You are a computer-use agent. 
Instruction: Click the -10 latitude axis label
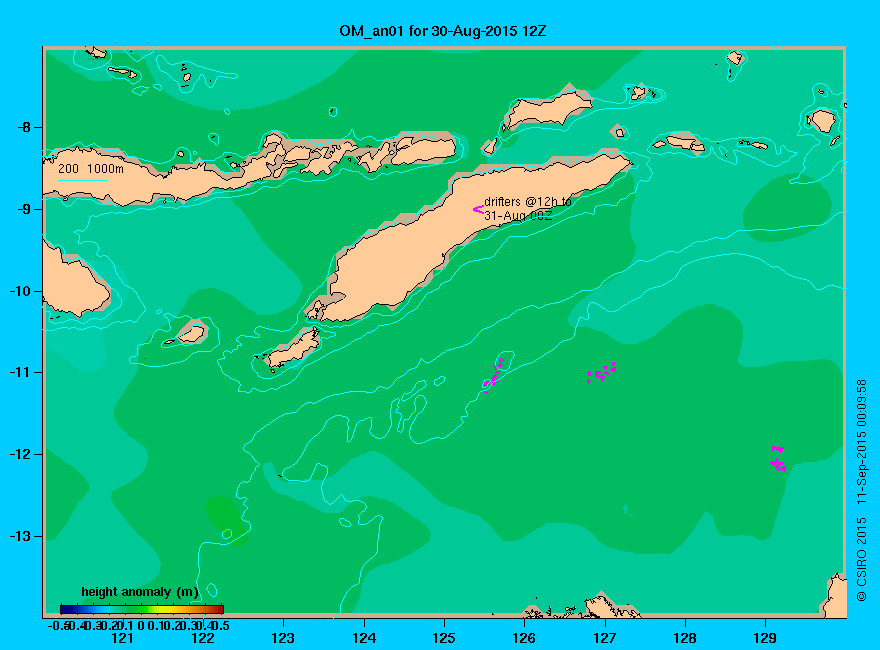20,291
